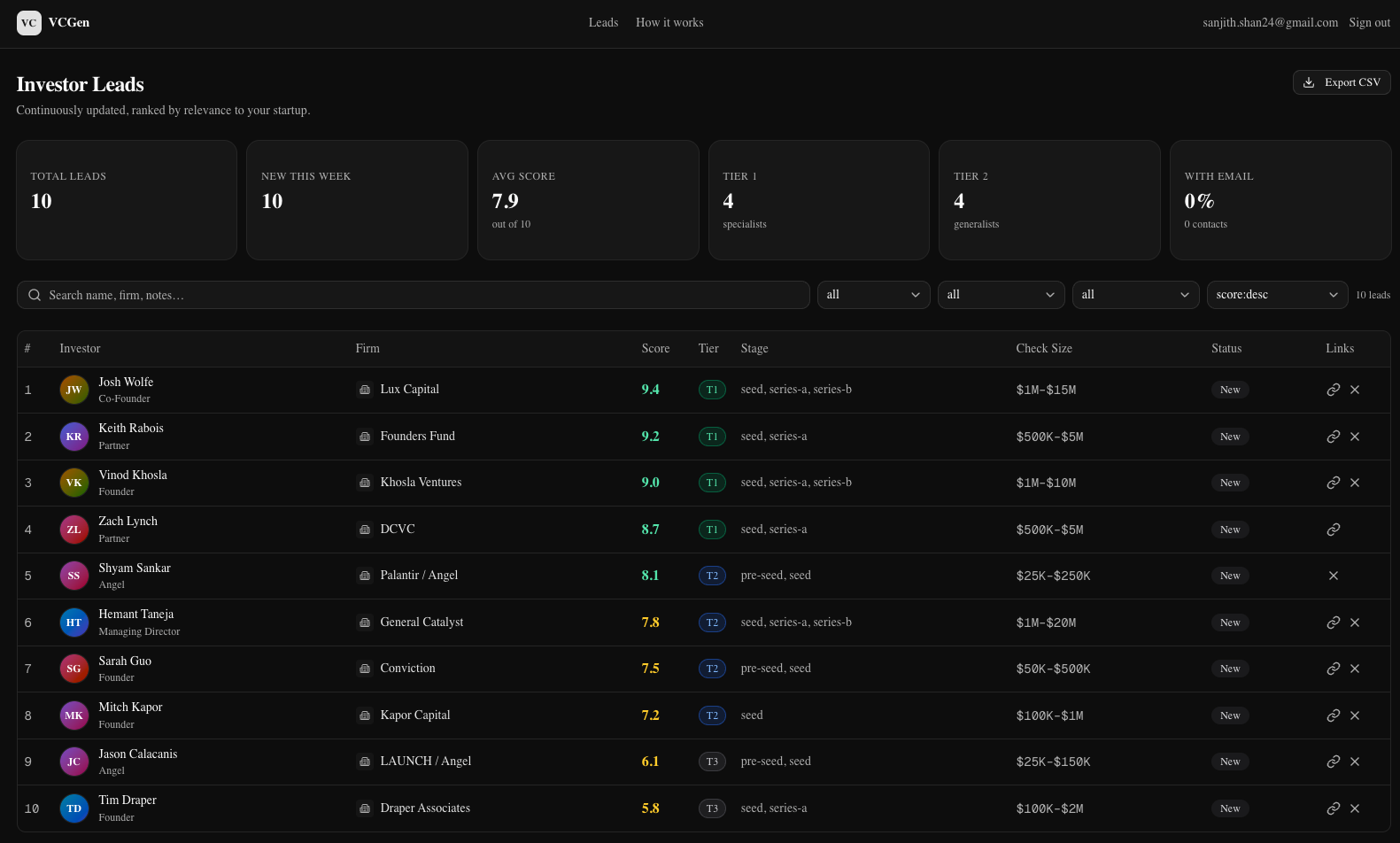
Task: Click the search magnifier icon
Action: click(35, 295)
